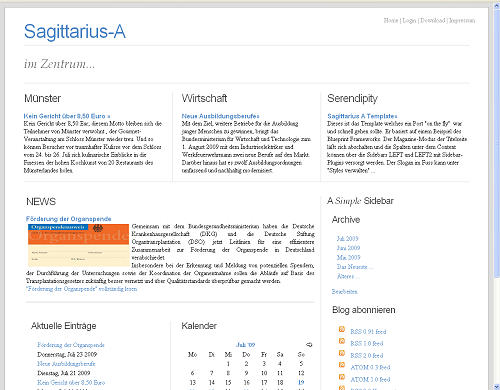
Task: Open the Impressum link in top navigation
Action: tap(462, 20)
